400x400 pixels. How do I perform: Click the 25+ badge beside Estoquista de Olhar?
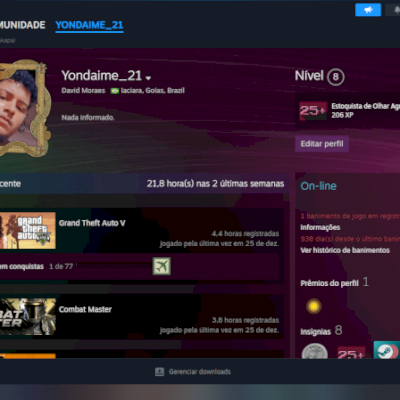click(x=313, y=111)
